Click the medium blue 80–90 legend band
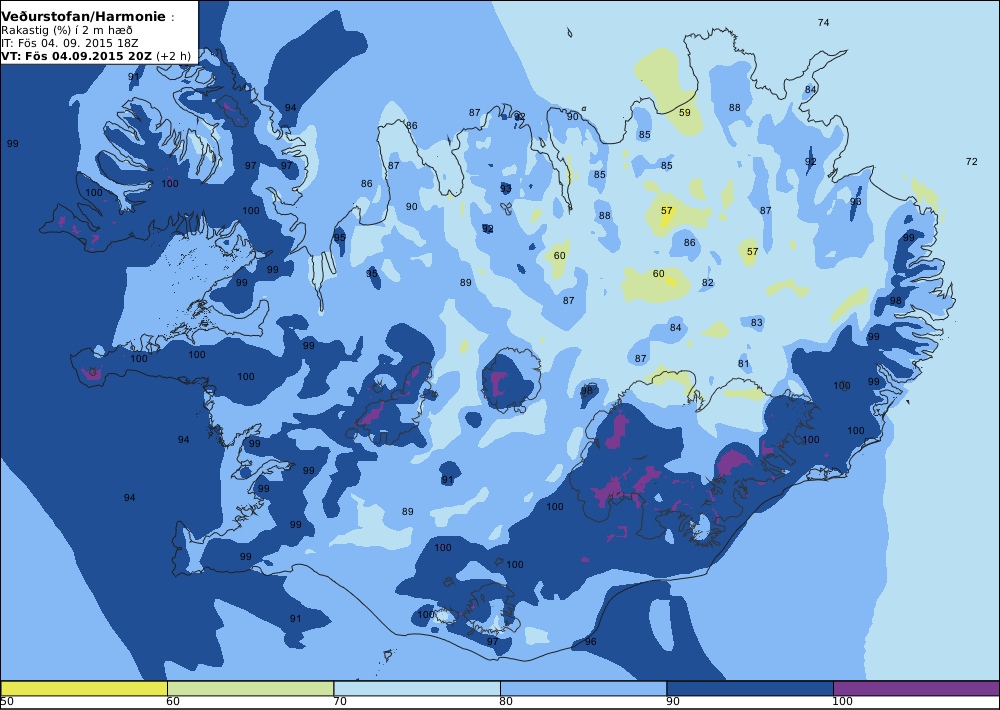Viewport: 1000px width, 710px height. tap(583, 688)
